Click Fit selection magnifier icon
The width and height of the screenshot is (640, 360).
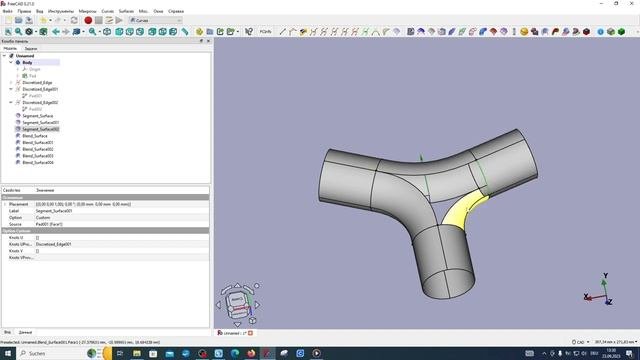[18, 31]
